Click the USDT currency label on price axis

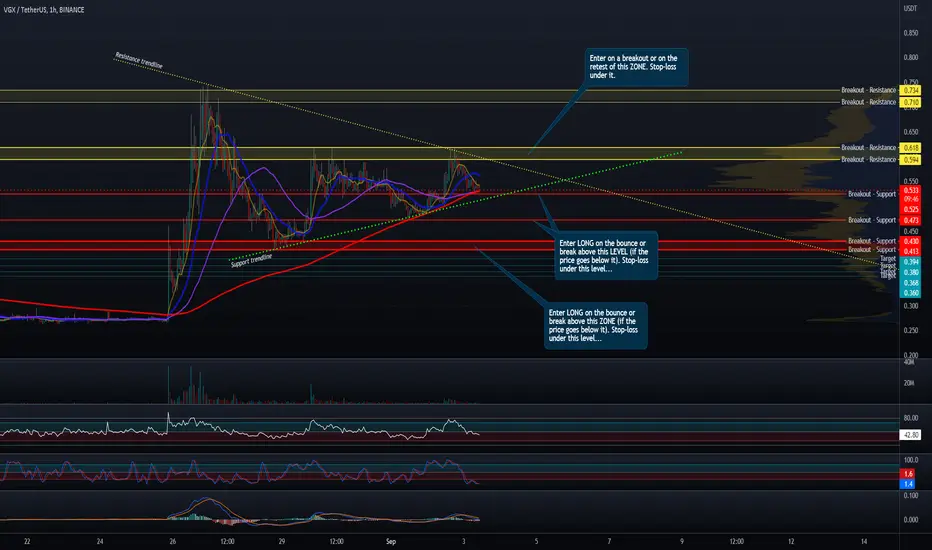909,9
